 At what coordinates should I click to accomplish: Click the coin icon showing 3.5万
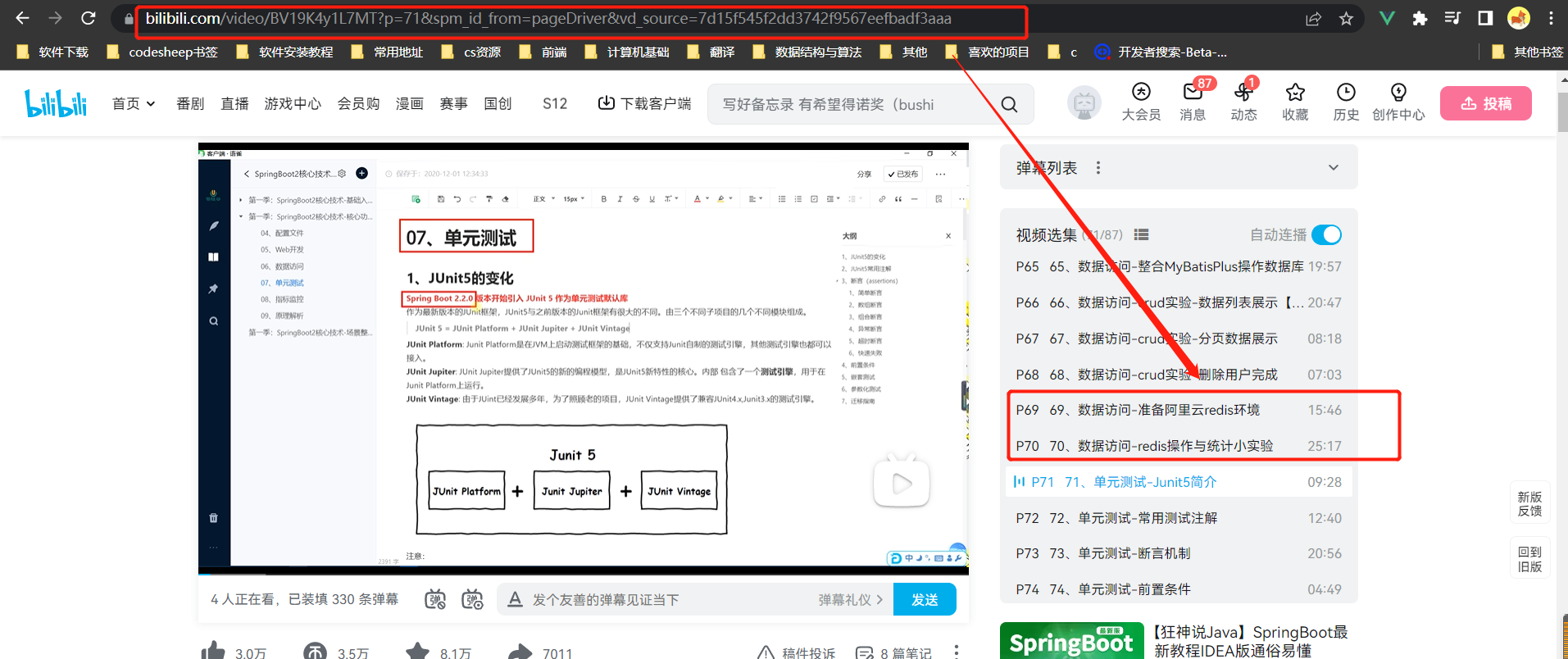point(315,652)
